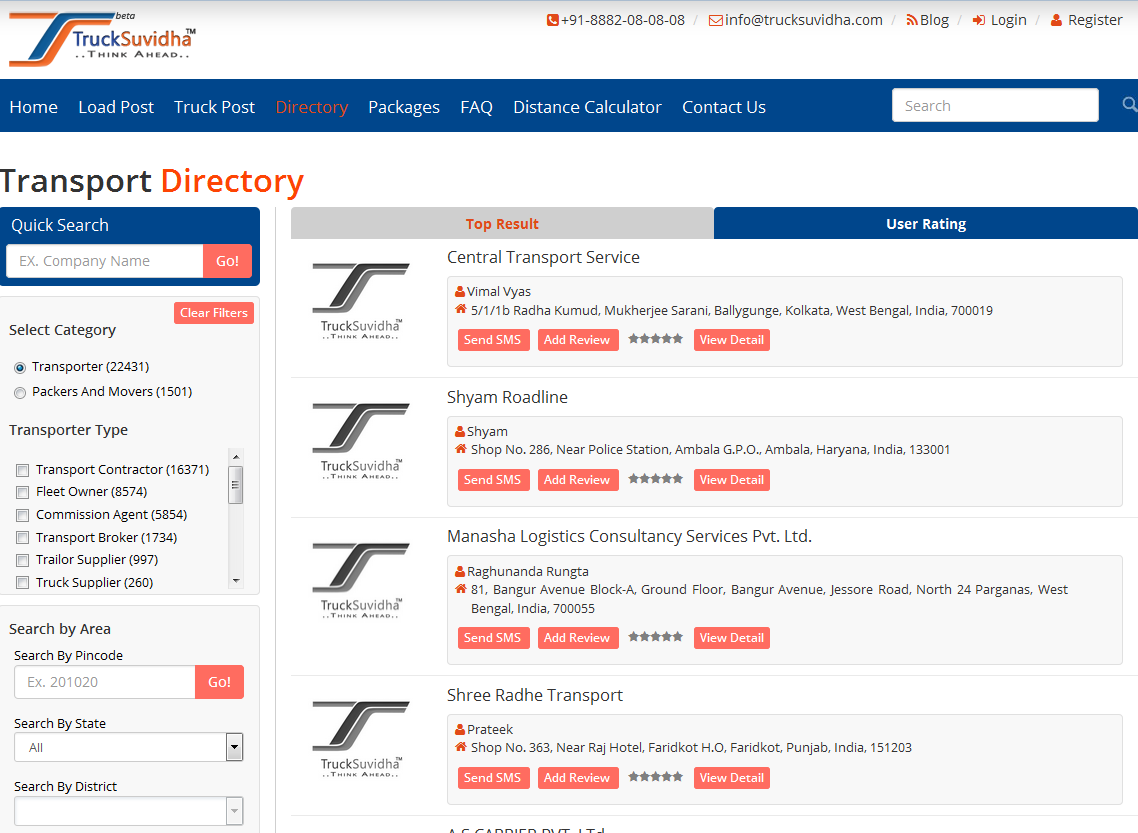Select the Packers And Movers radio button
The image size is (1138, 833).
[20, 392]
